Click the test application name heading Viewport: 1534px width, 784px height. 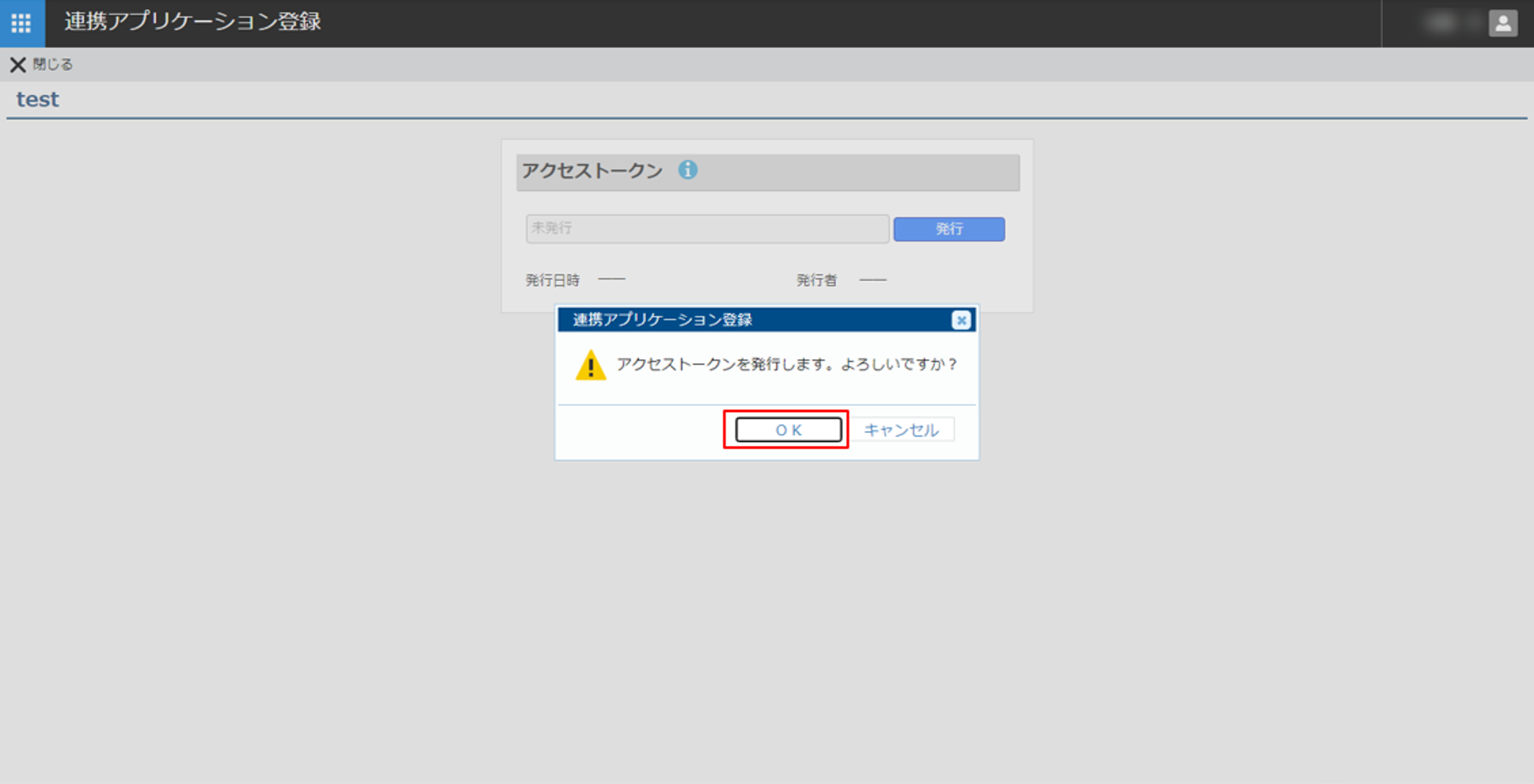pos(37,99)
